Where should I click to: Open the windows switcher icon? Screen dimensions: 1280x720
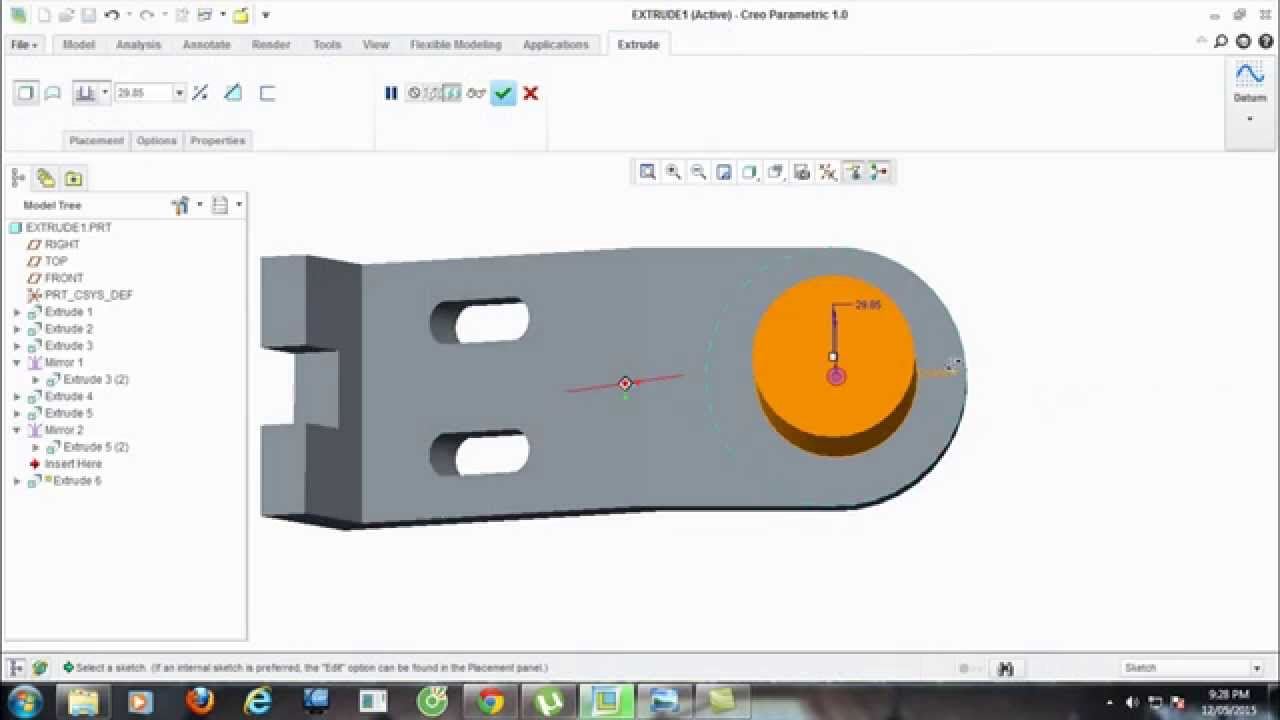point(205,15)
